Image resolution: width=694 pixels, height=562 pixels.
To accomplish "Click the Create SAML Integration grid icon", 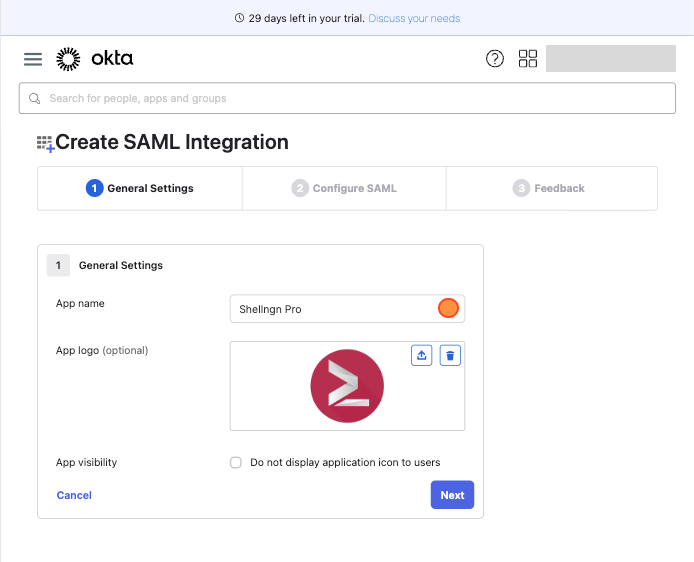I will pyautogui.click(x=45, y=144).
